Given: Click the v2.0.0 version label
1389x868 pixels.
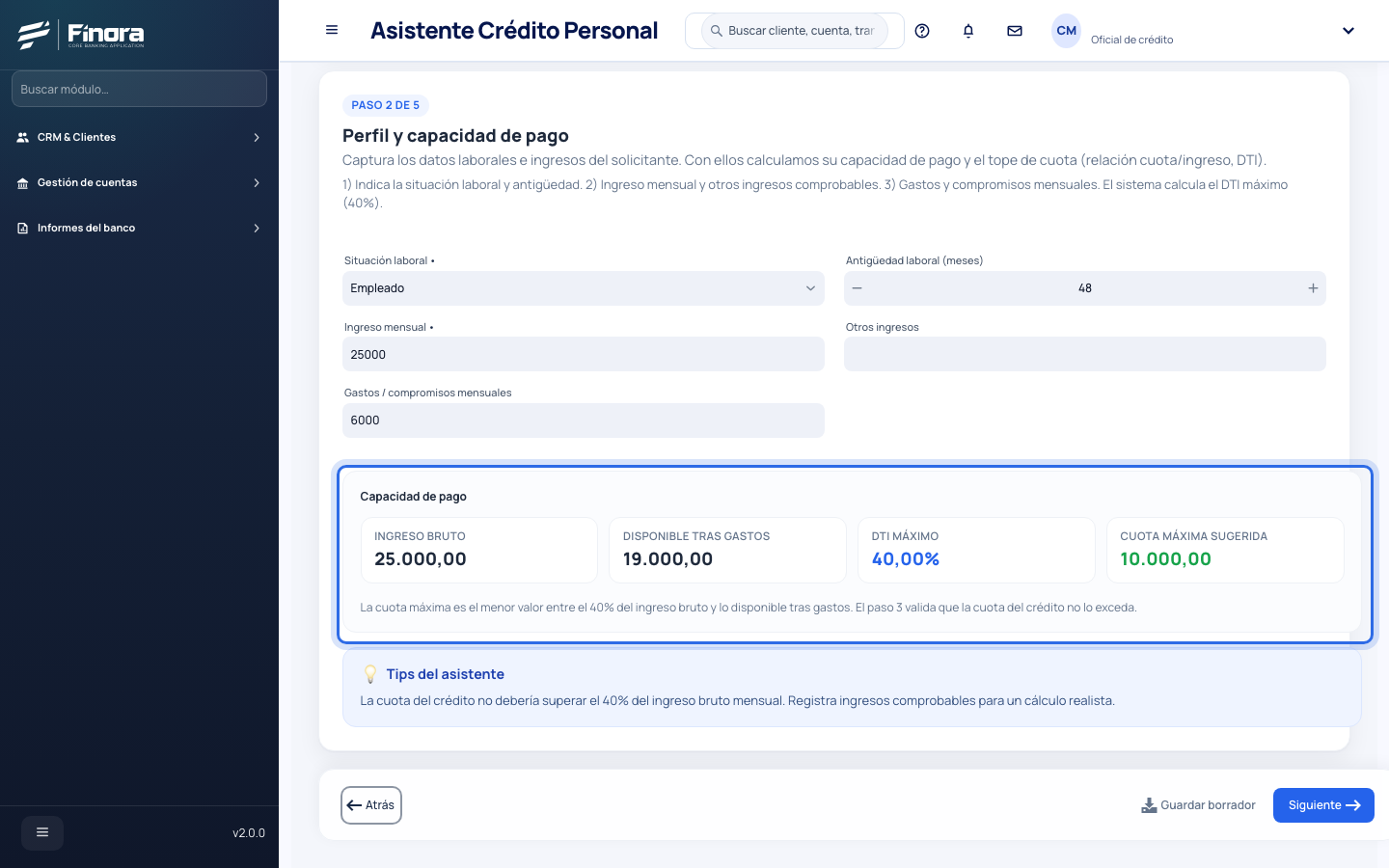Looking at the screenshot, I should (249, 833).
